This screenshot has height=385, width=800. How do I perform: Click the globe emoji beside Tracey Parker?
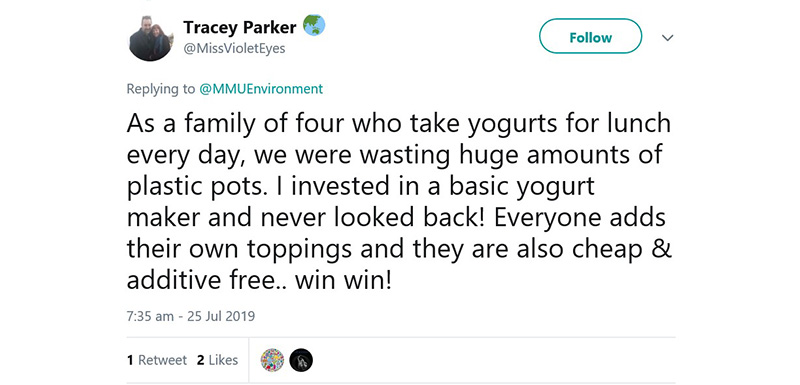point(313,25)
